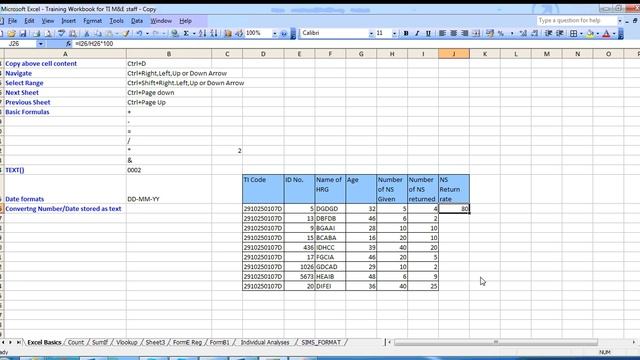Open the Edit menu
Screen dimensions: 640x360
[x=29, y=21]
